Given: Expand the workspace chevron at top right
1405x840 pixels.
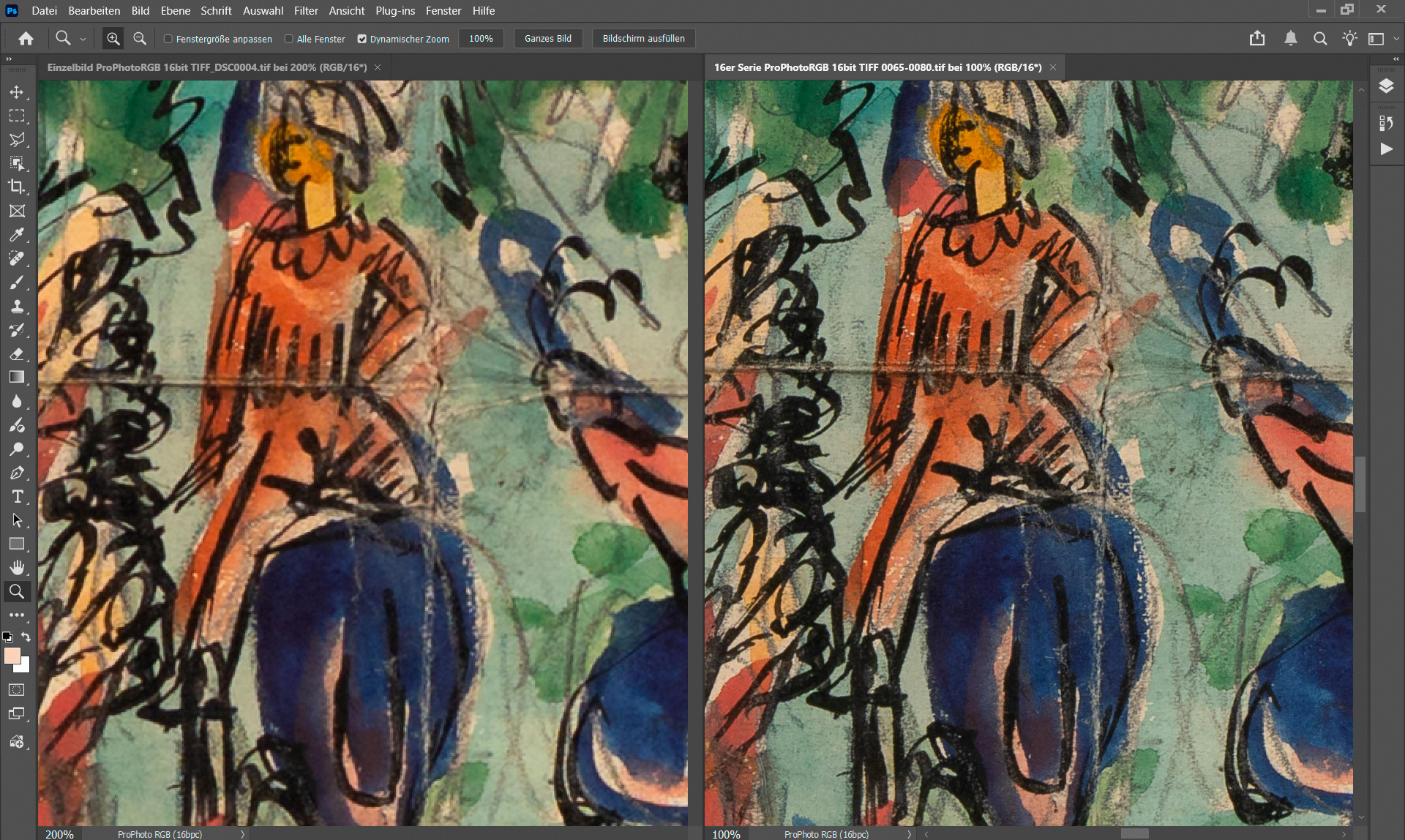Looking at the screenshot, I should (x=1396, y=39).
